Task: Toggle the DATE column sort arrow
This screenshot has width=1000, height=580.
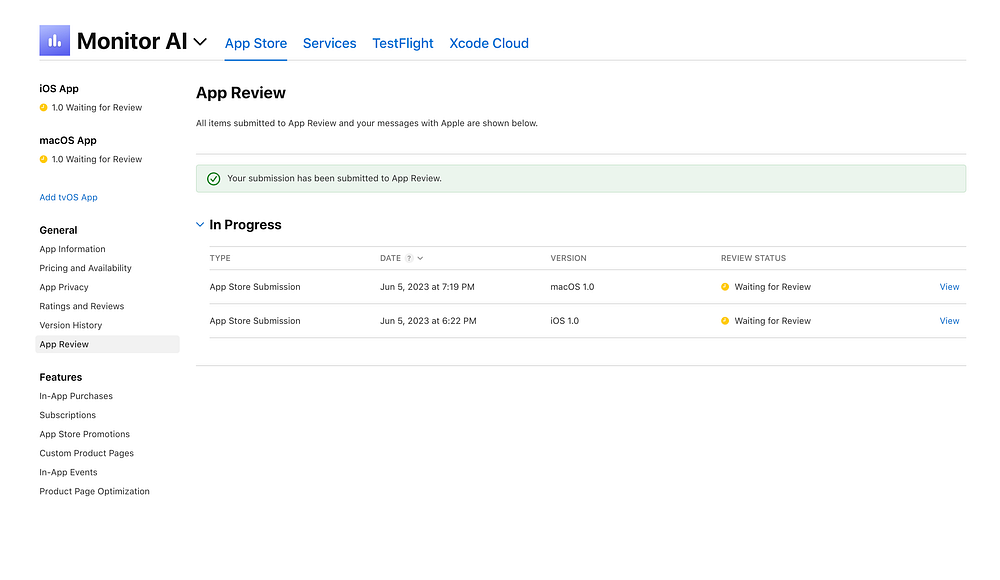Action: 420,258
